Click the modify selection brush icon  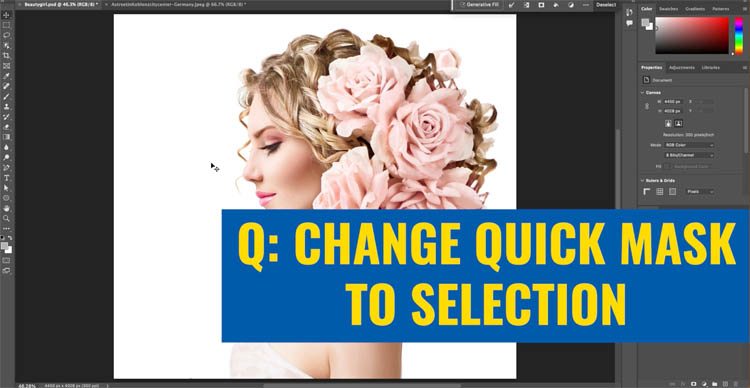[x=511, y=4]
